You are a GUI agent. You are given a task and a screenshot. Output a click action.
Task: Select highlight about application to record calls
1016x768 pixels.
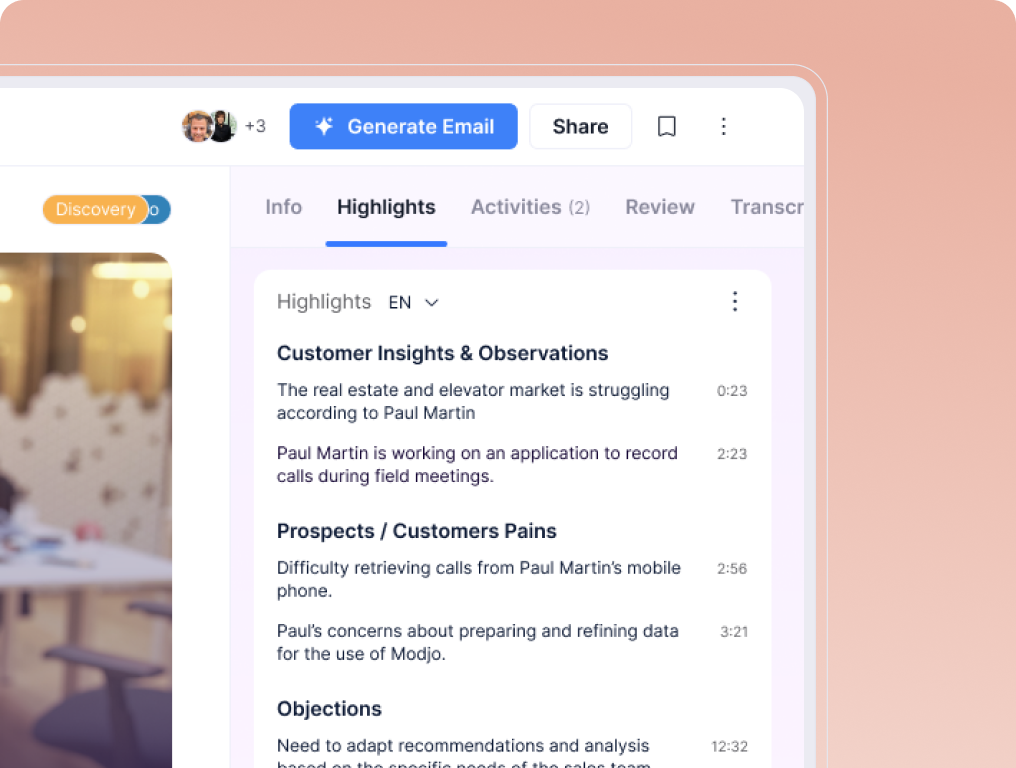[477, 464]
